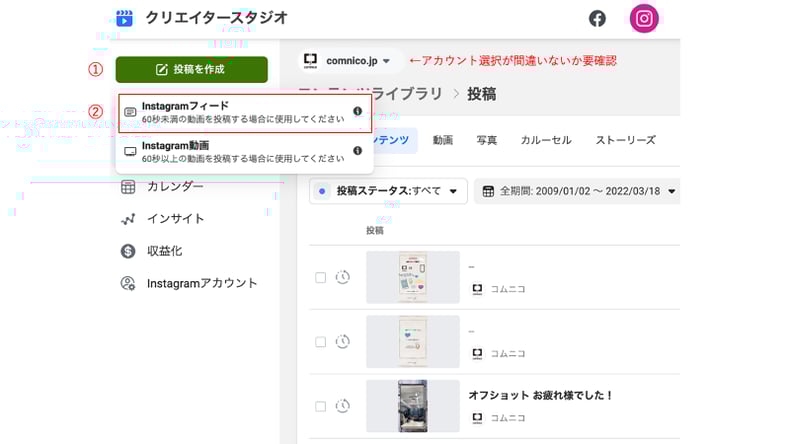790x444 pixels.
Task: Switch to the カルーセル tab
Action: point(546,140)
